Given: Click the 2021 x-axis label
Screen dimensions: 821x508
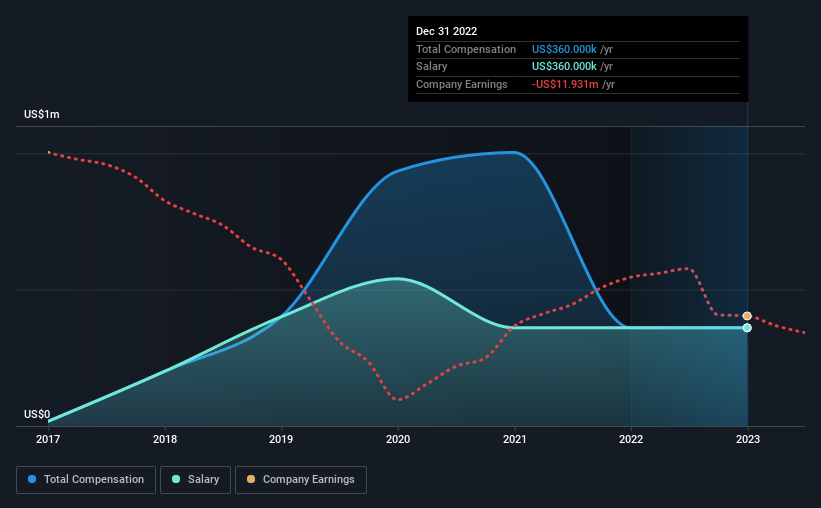Looking at the screenshot, I should tap(515, 439).
